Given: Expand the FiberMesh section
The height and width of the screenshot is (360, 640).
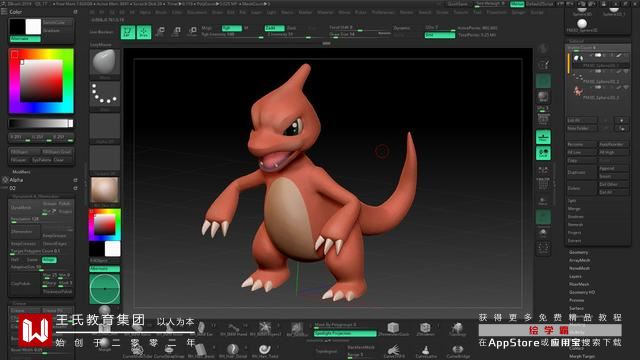Looking at the screenshot, I should (x=579, y=284).
